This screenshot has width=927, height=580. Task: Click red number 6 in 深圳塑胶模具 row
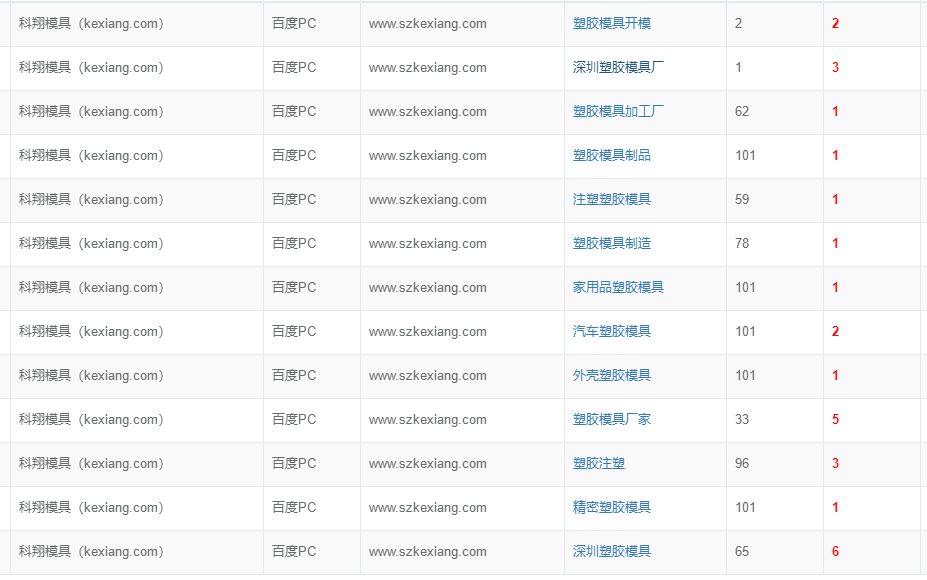coord(835,551)
